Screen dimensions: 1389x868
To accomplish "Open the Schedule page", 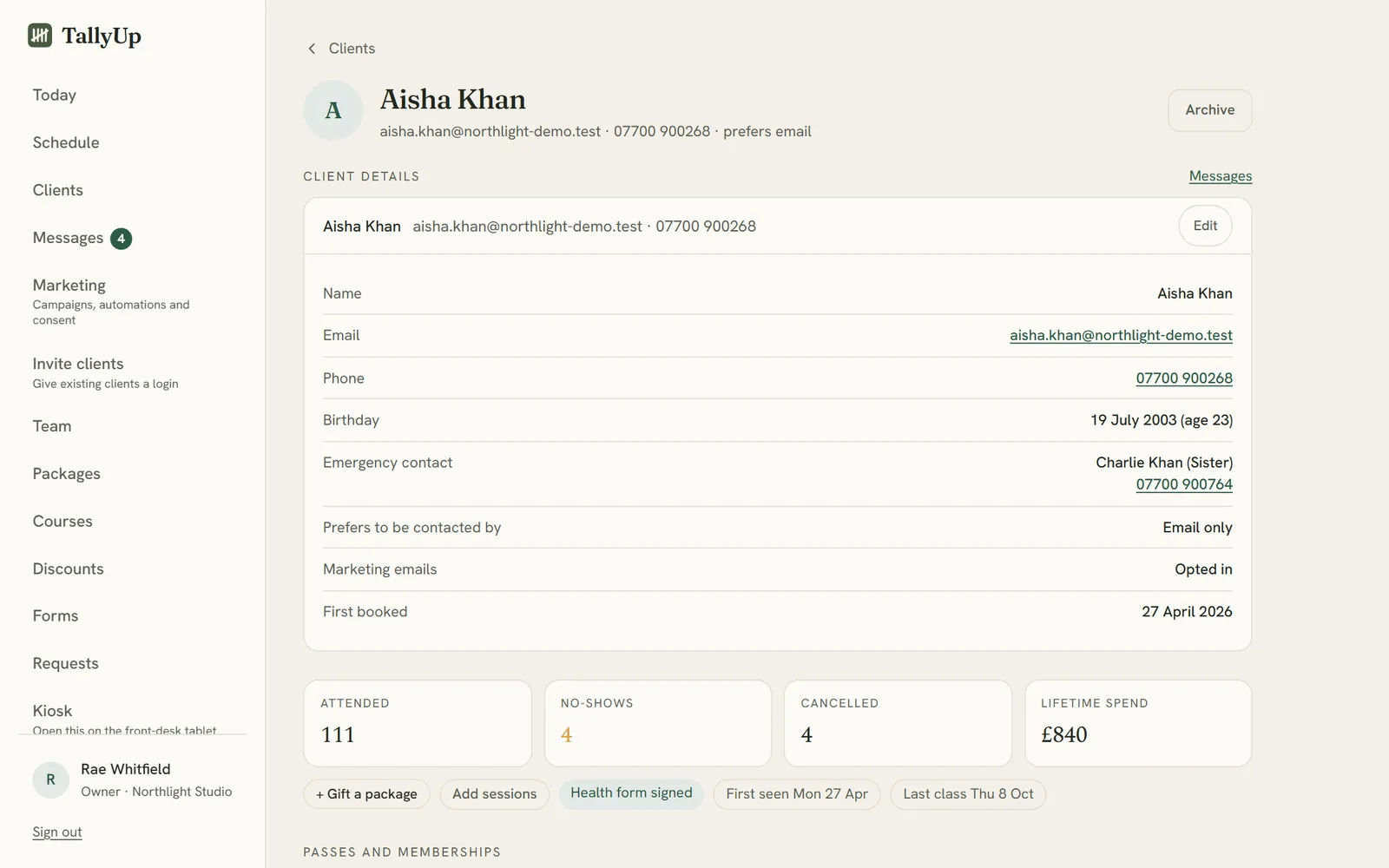I will [x=66, y=142].
